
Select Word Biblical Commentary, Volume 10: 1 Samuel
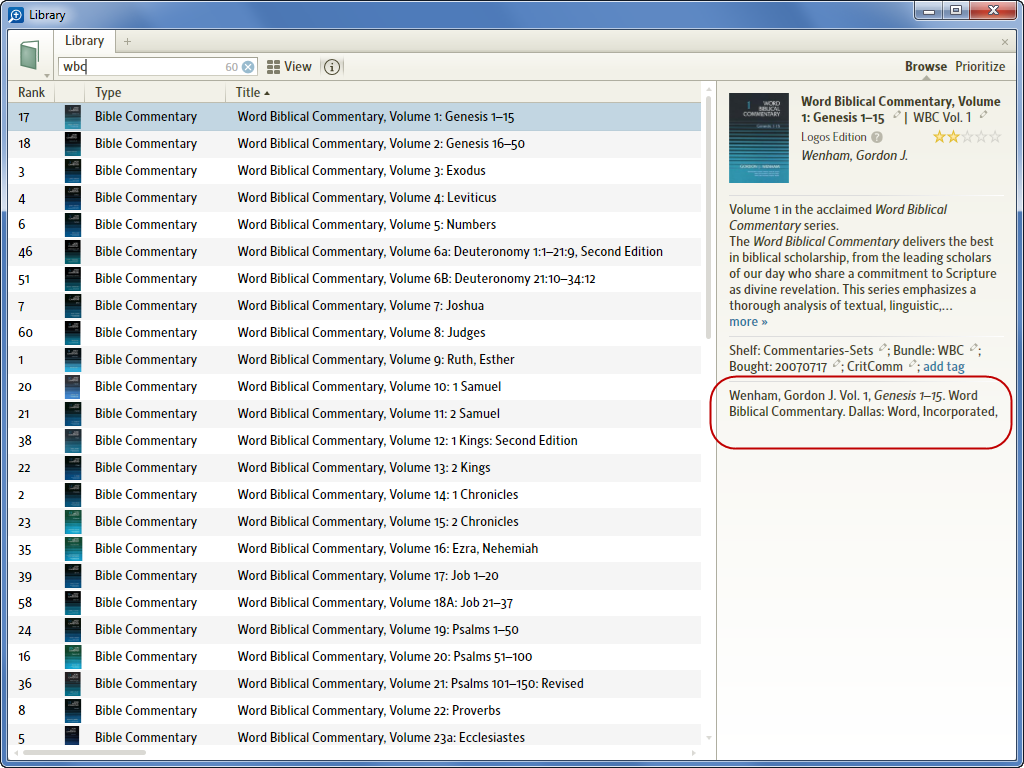click(355, 387)
